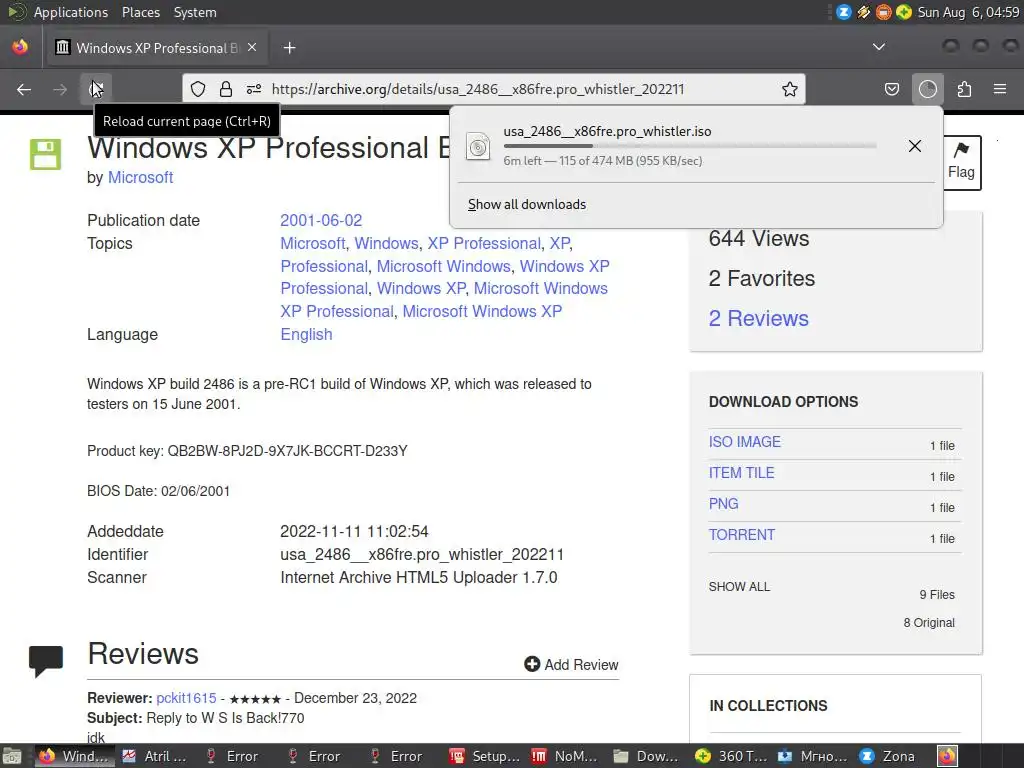Click the browser back arrow
The width and height of the screenshot is (1024, 768).
[24, 89]
